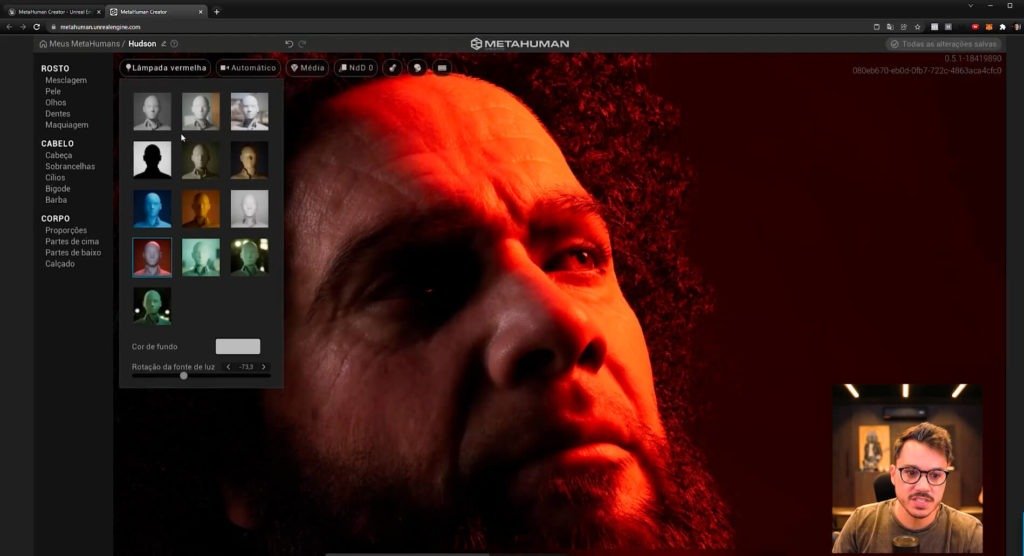Image resolution: width=1024 pixels, height=556 pixels.
Task: Select Maquiagem under Rosto
Action: 67,125
